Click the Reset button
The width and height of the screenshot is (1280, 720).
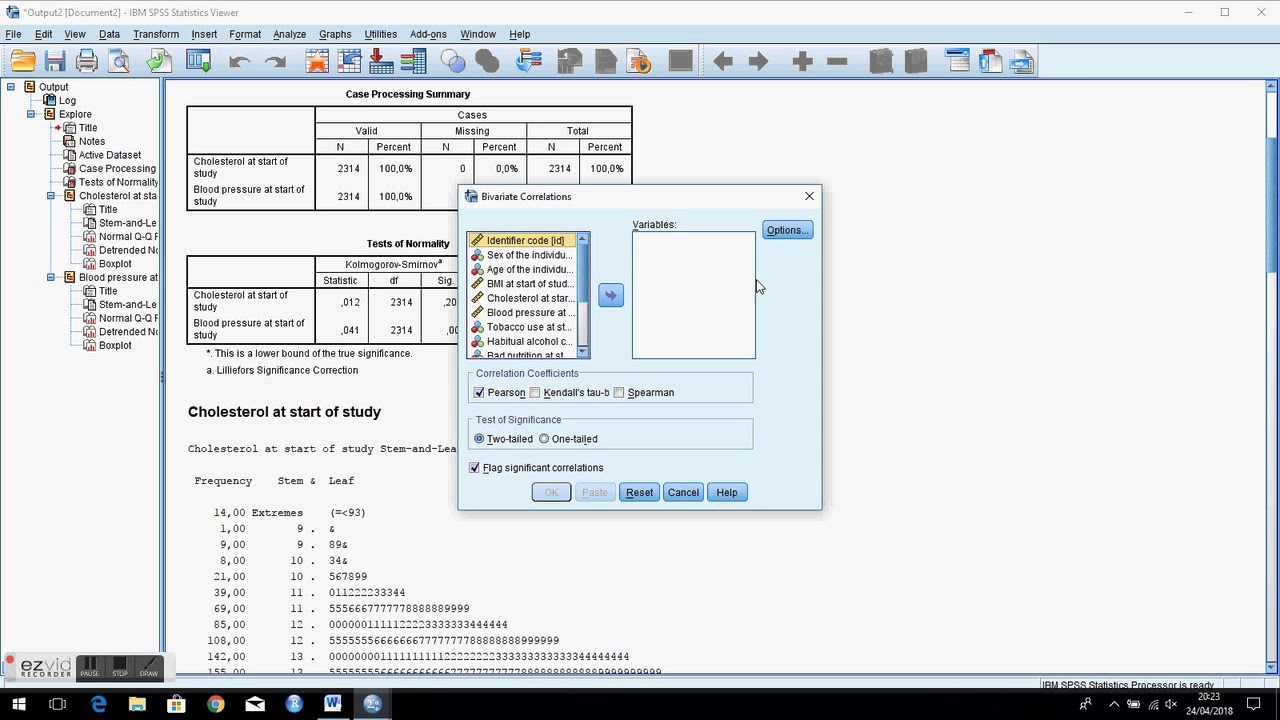pos(639,492)
